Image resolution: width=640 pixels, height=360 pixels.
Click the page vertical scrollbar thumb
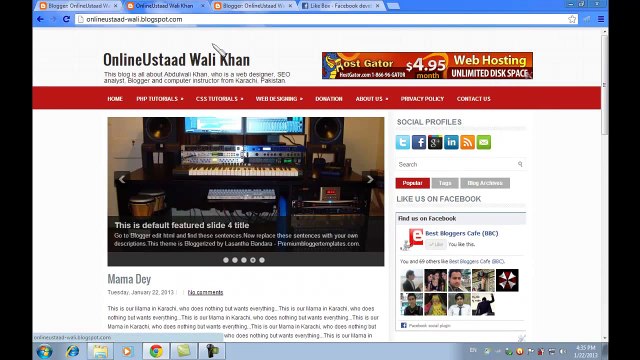pyautogui.click(x=604, y=85)
